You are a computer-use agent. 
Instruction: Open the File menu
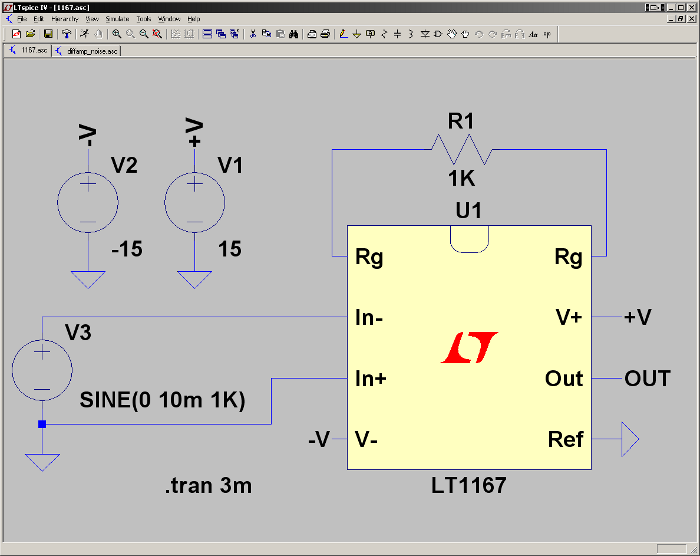[x=22, y=19]
